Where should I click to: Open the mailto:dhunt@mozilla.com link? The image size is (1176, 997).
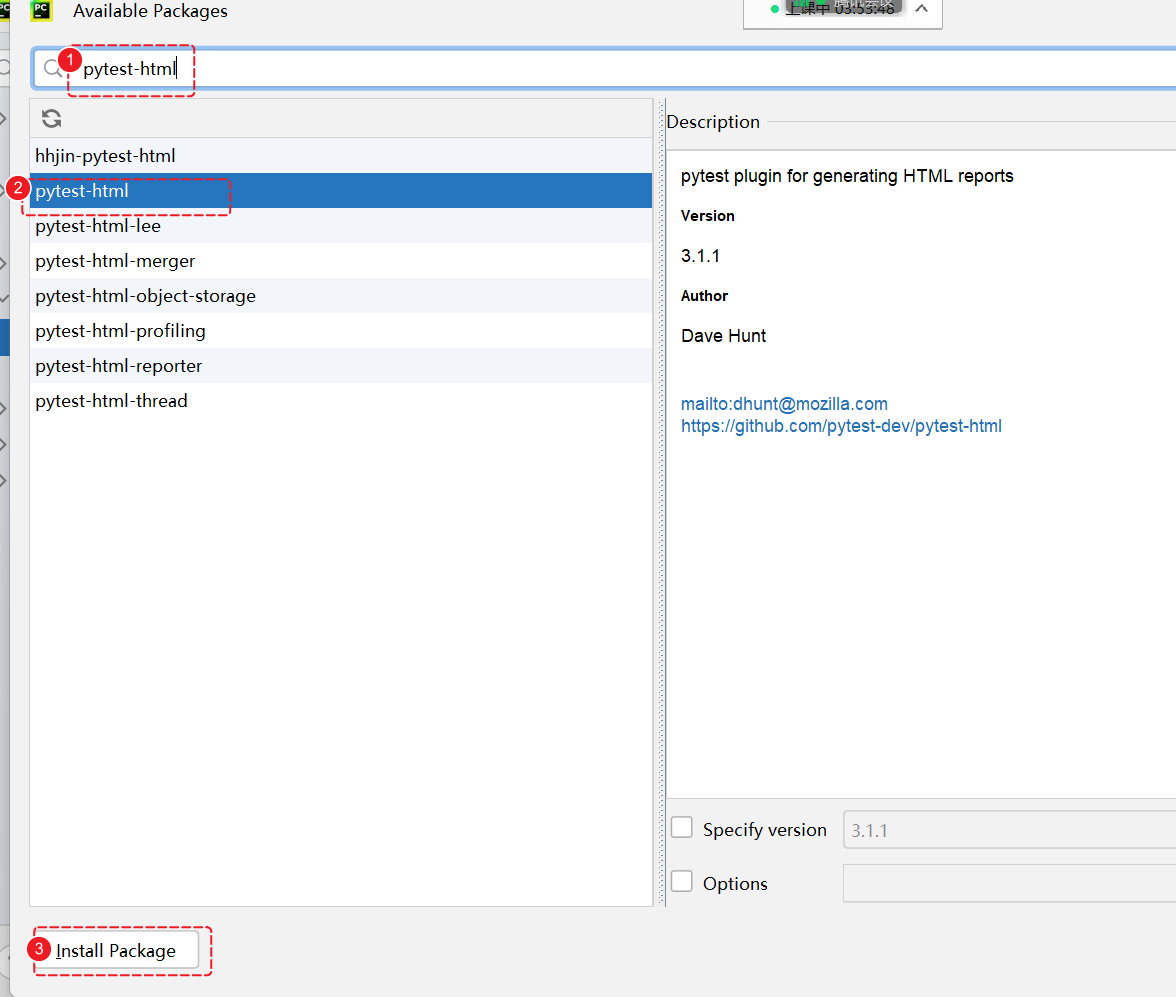pos(784,404)
